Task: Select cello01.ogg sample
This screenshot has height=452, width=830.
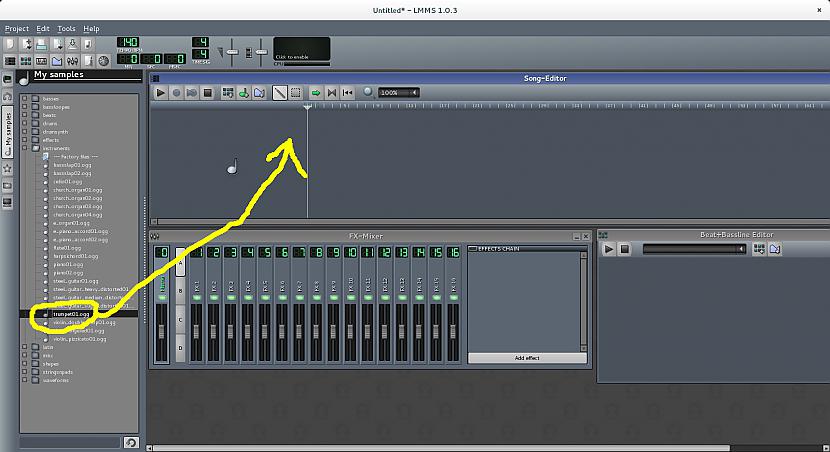Action: tap(67, 182)
